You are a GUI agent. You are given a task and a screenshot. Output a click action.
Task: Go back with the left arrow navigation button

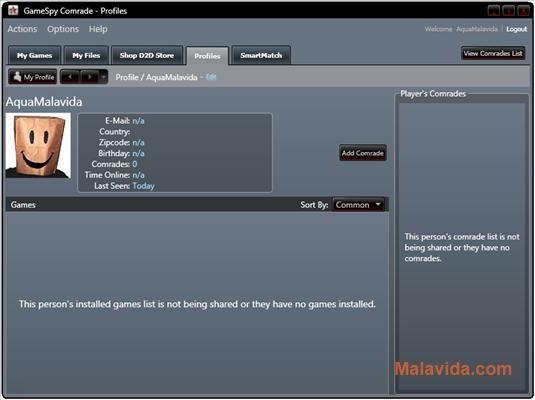point(71,77)
